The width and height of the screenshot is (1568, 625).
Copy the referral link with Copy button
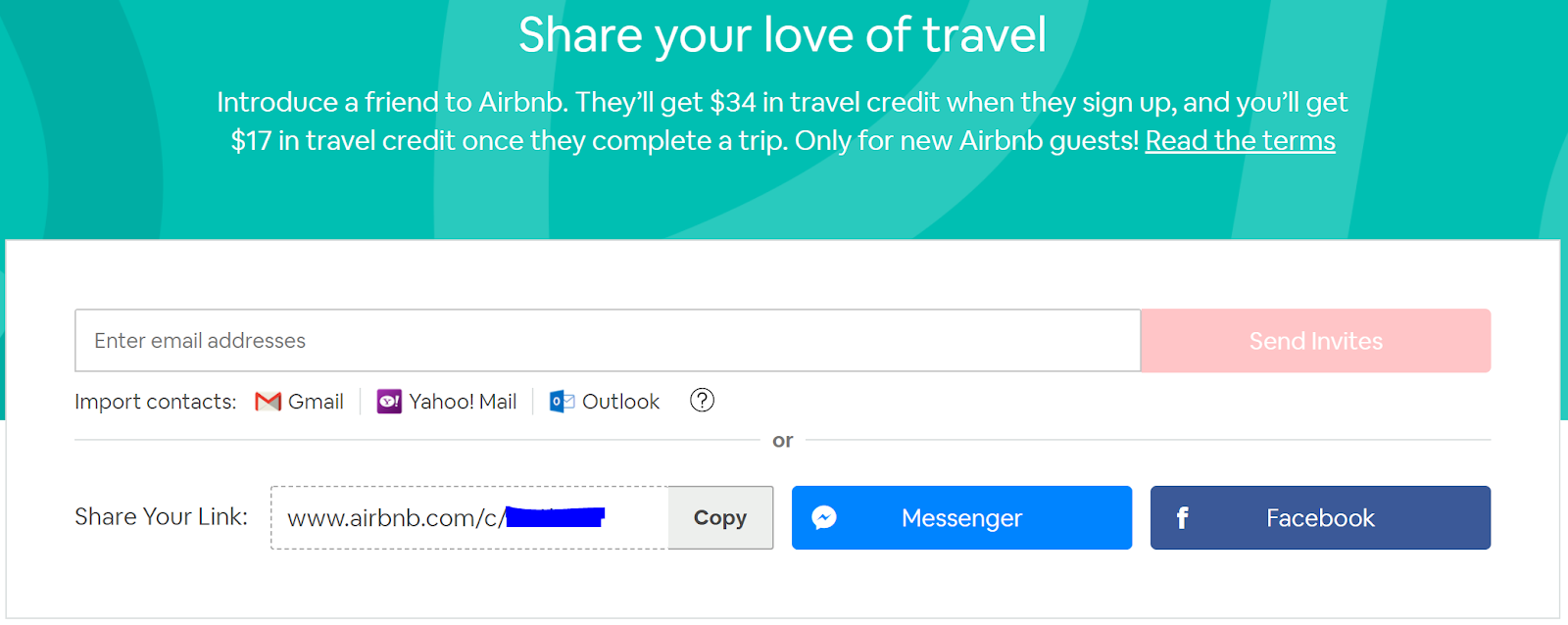point(720,517)
